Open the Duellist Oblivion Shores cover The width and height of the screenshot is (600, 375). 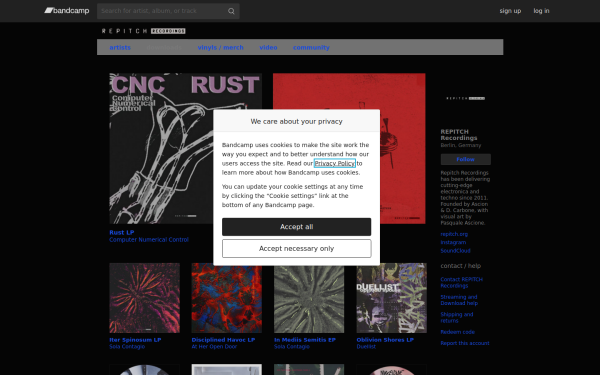[x=392, y=298]
